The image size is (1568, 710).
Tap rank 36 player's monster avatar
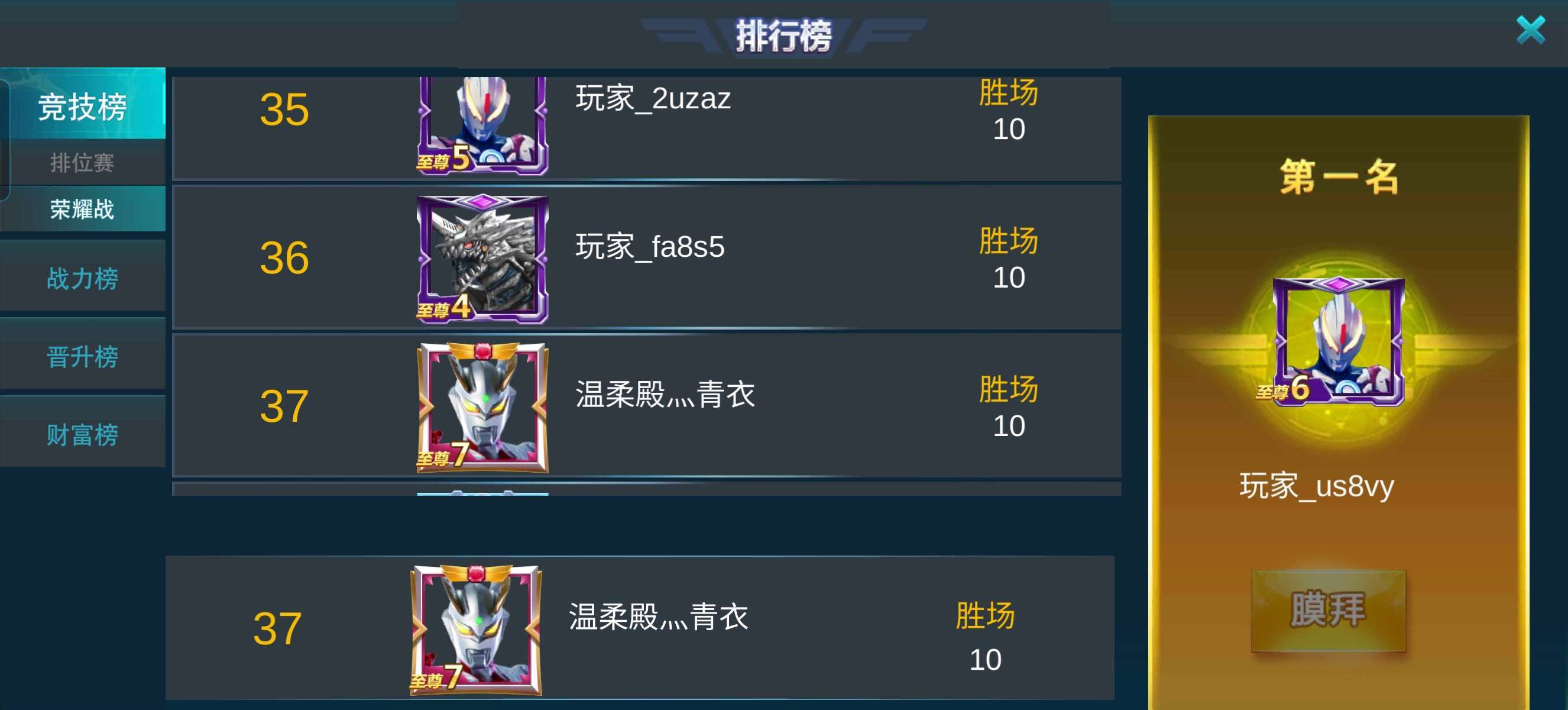(x=482, y=259)
